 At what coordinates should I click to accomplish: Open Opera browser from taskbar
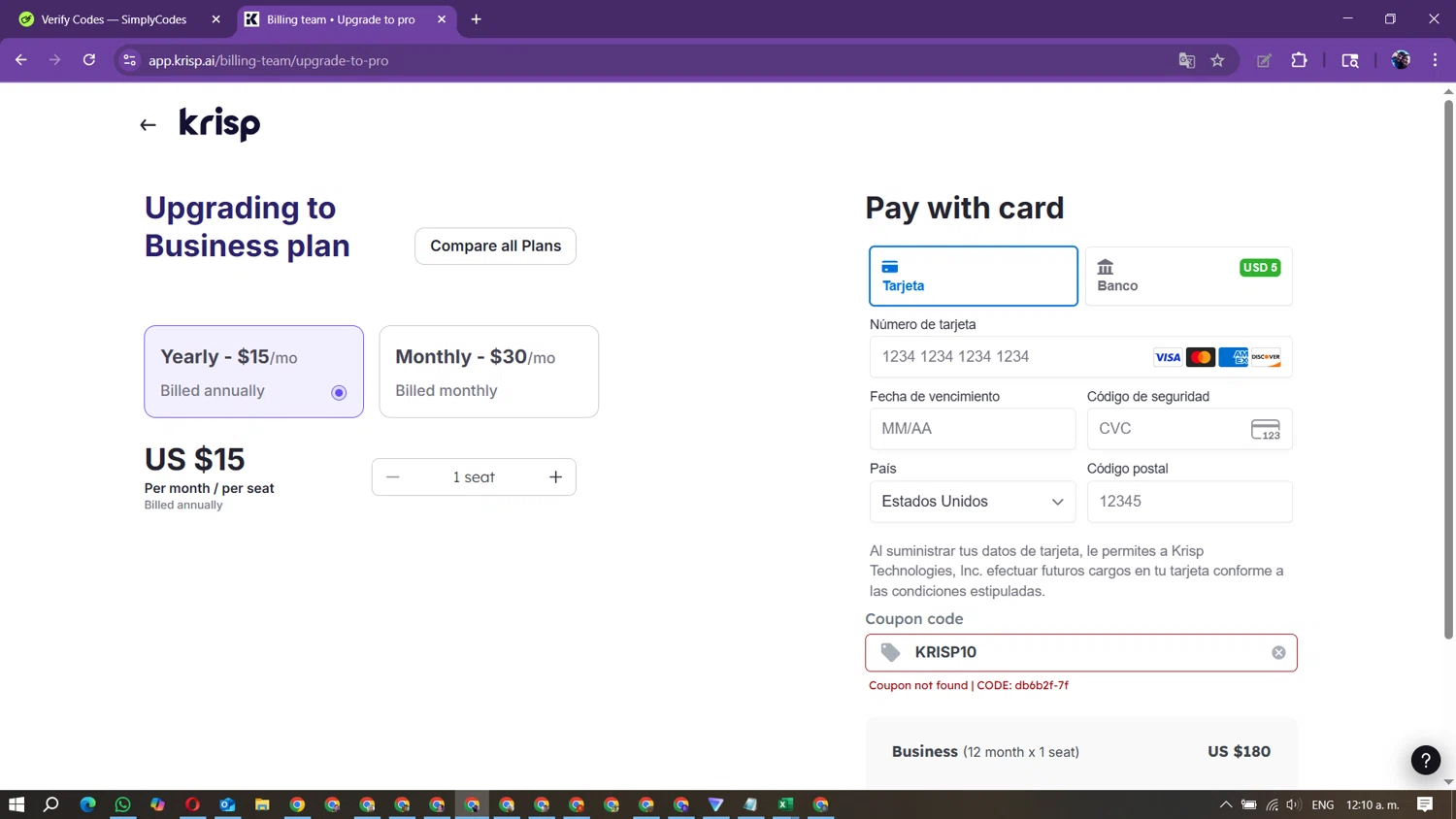tap(192, 804)
